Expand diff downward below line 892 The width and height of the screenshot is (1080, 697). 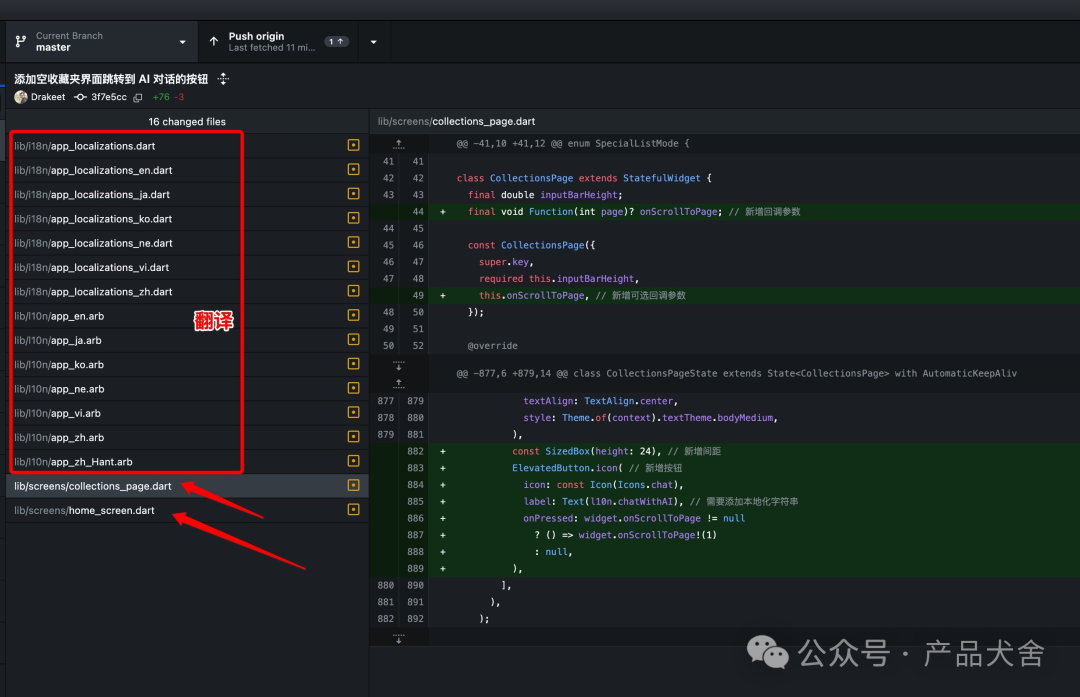pos(399,638)
